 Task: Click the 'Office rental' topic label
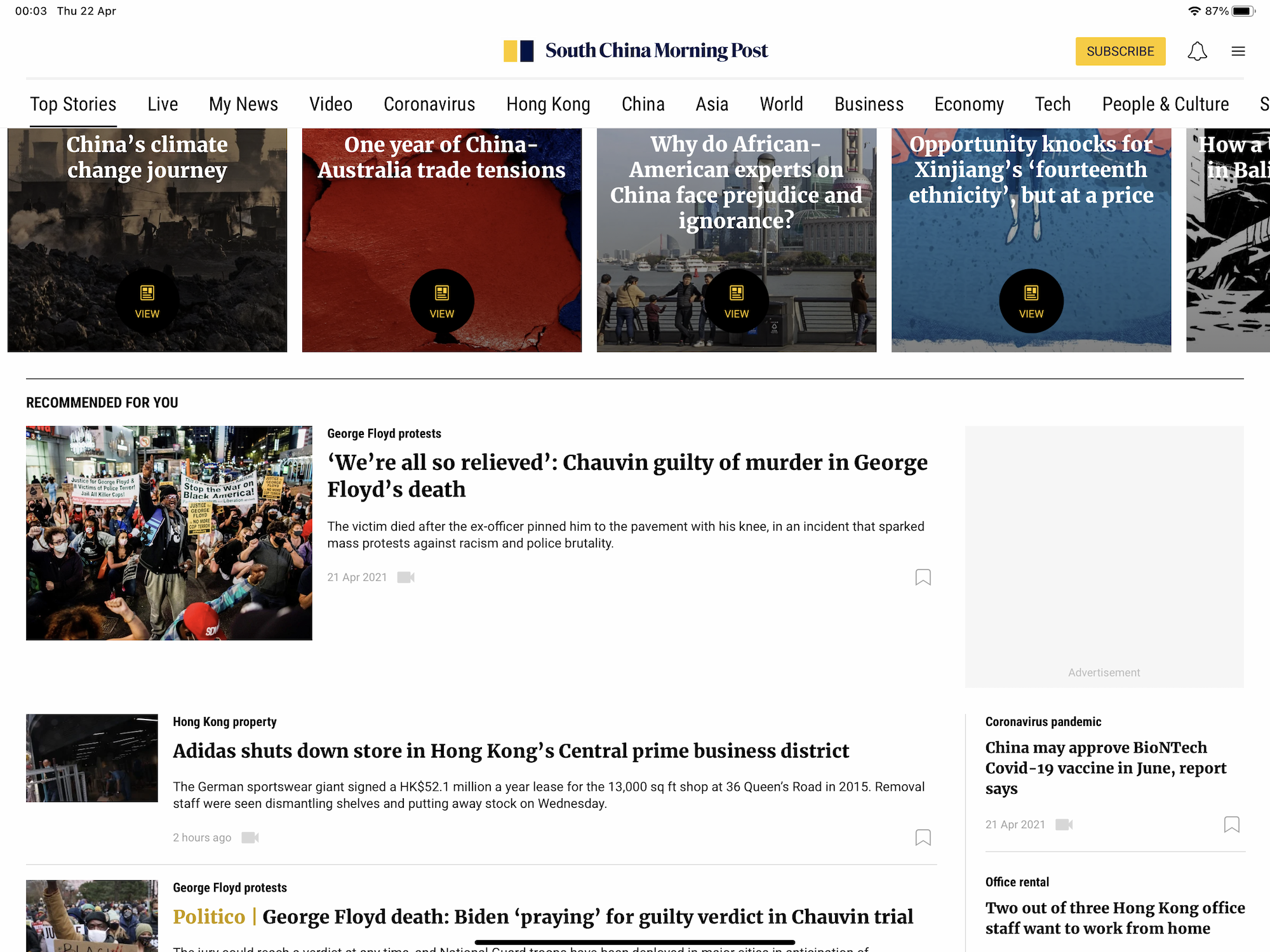tap(1017, 882)
